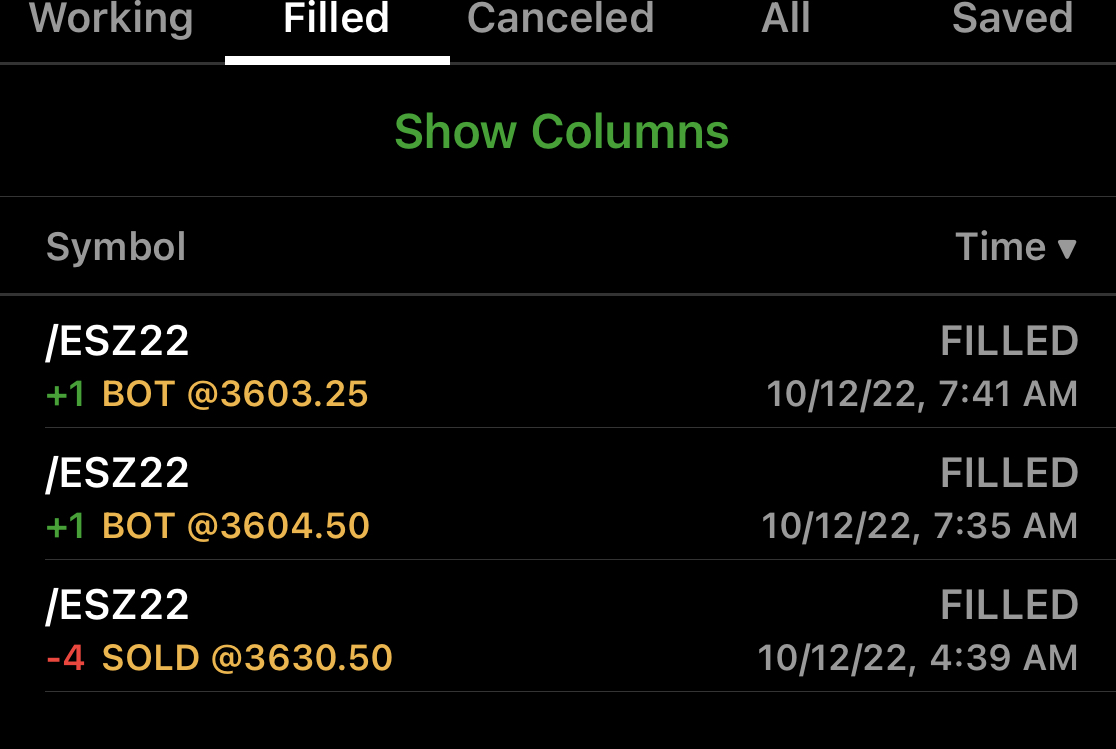
Task: Select the +1 BOT @3604.50 order details
Action: [208, 526]
